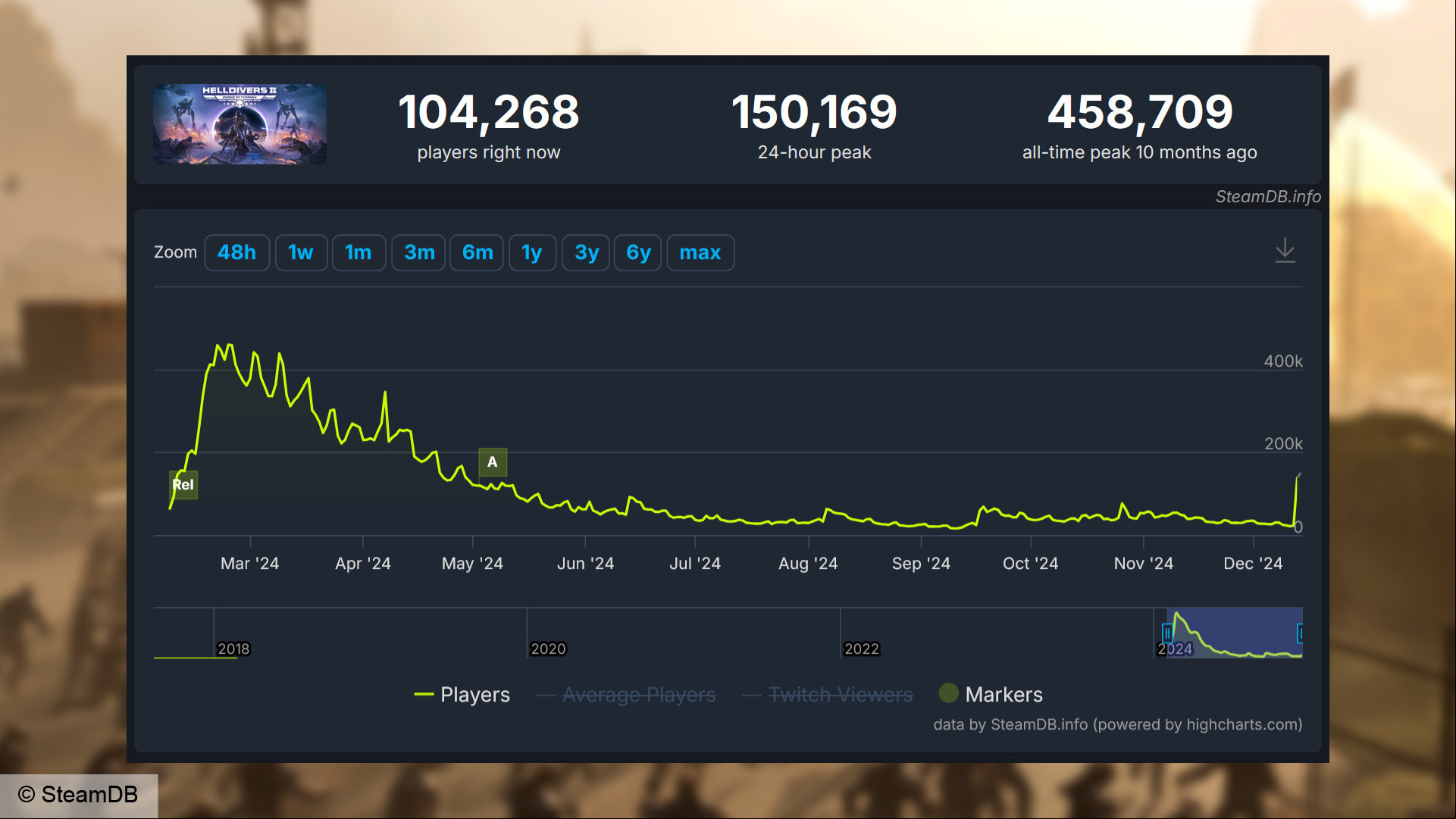Click the highlighted navigator range selection
1456x819 pixels.
[1235, 633]
